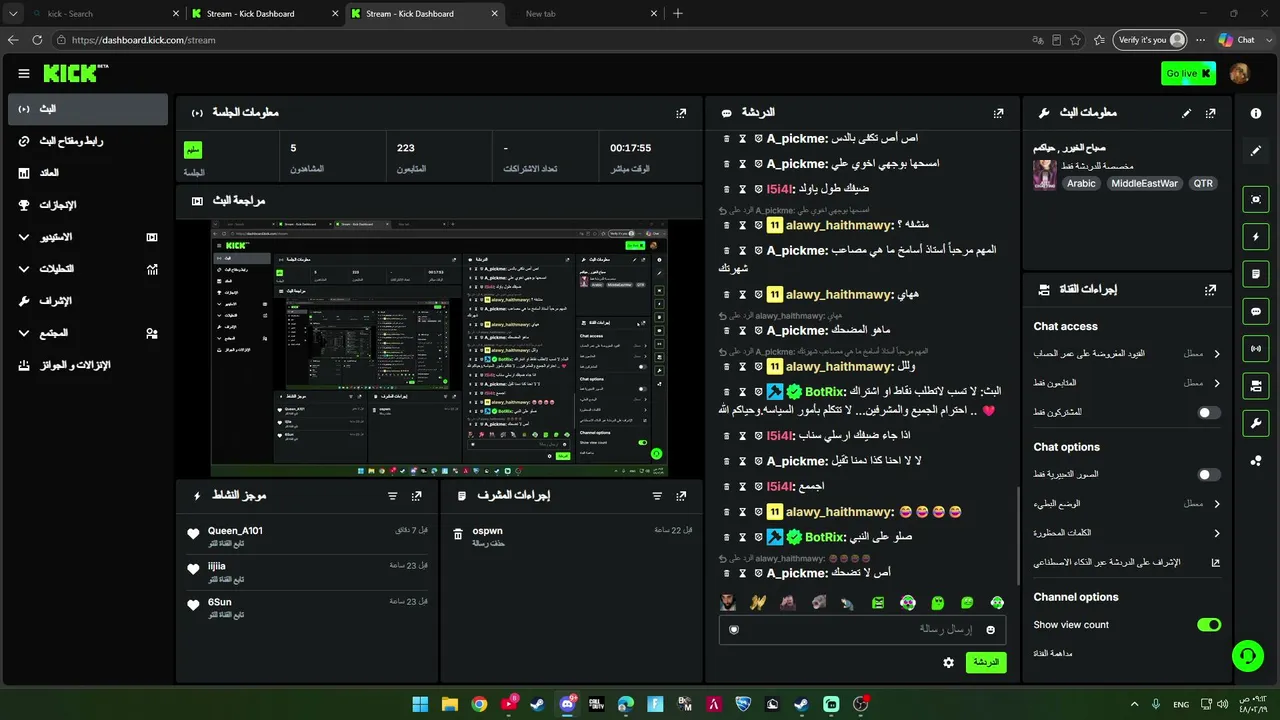Click the QTR tag

1203,184
